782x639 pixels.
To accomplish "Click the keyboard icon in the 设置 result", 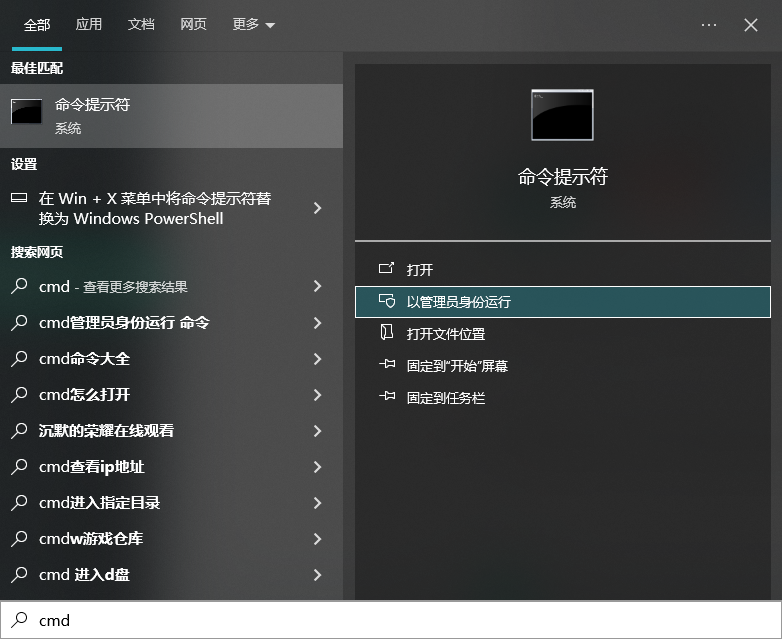I will [x=19, y=199].
